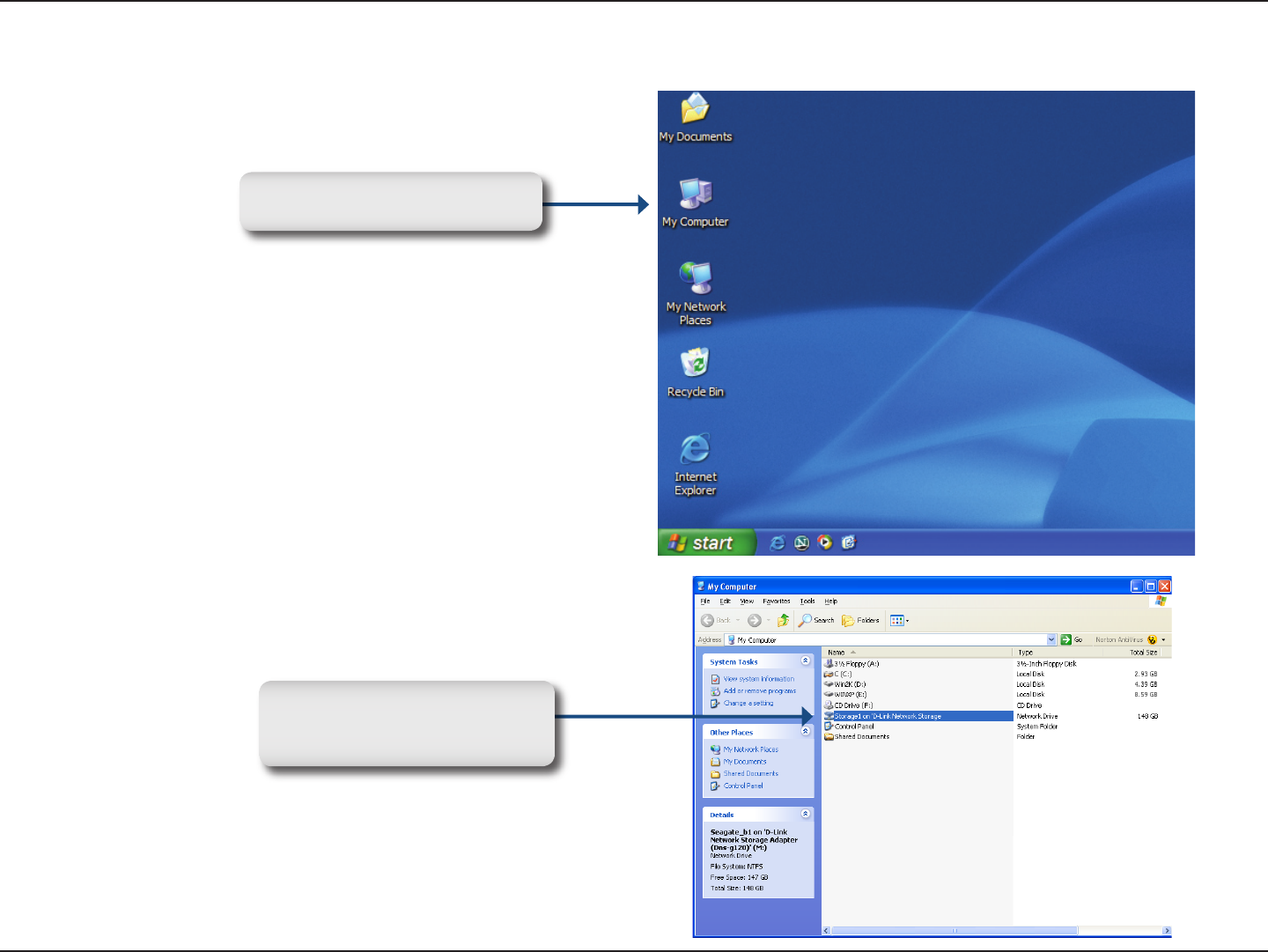Open the File menu in My Computer
Image resolution: width=1268 pixels, height=952 pixels.
[705, 601]
